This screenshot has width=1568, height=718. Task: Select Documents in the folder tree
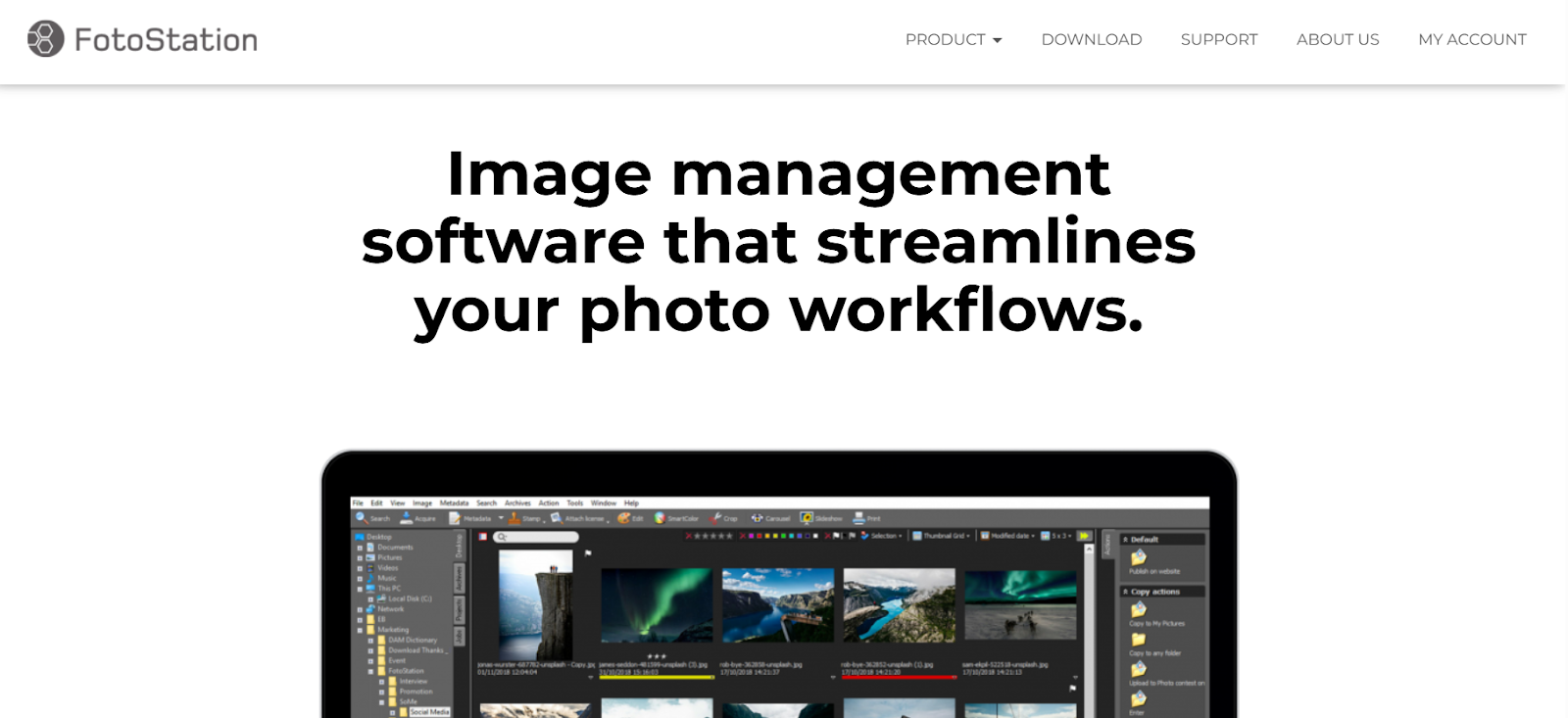pyautogui.click(x=389, y=548)
